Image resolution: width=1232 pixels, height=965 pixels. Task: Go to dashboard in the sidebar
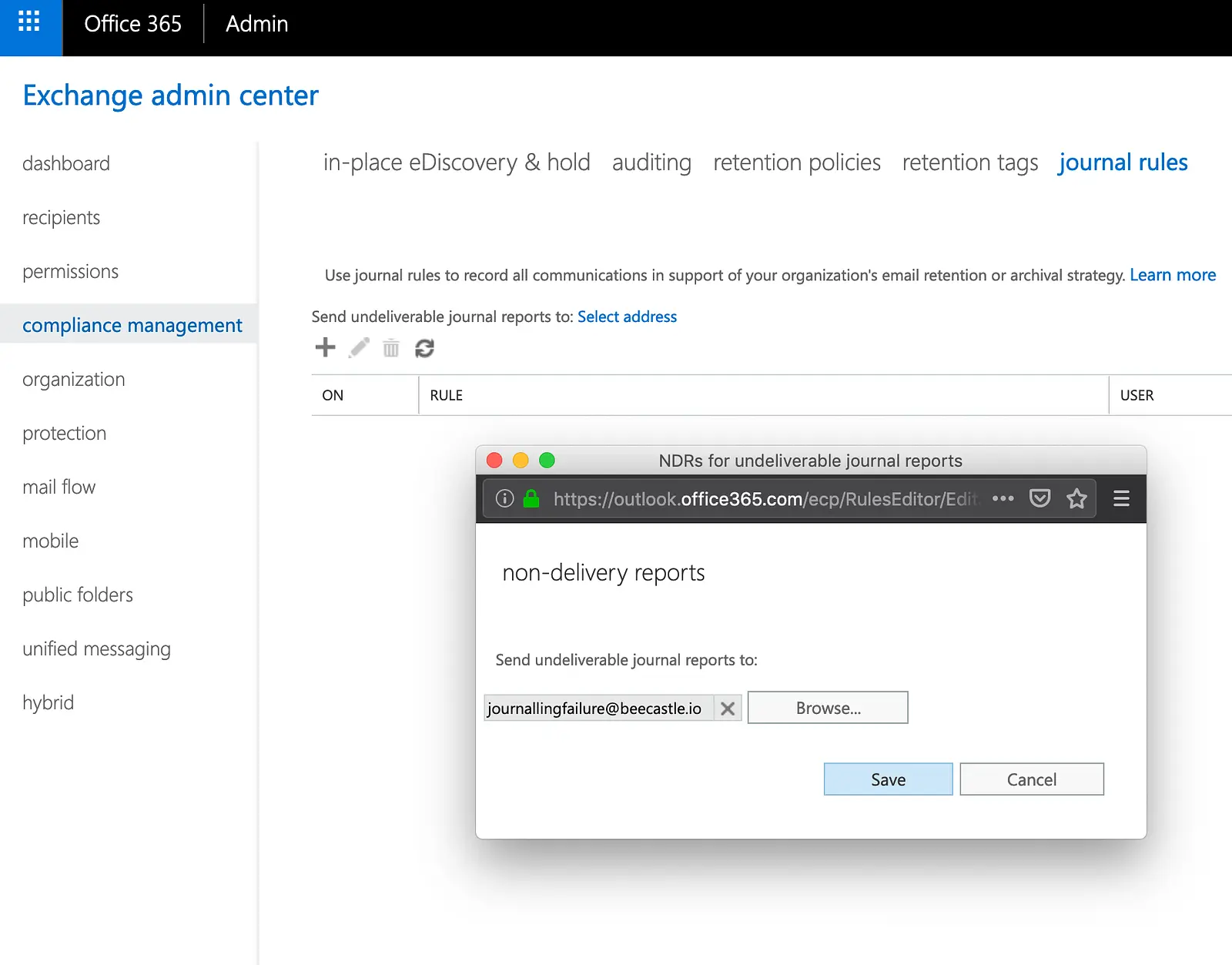pyautogui.click(x=66, y=163)
